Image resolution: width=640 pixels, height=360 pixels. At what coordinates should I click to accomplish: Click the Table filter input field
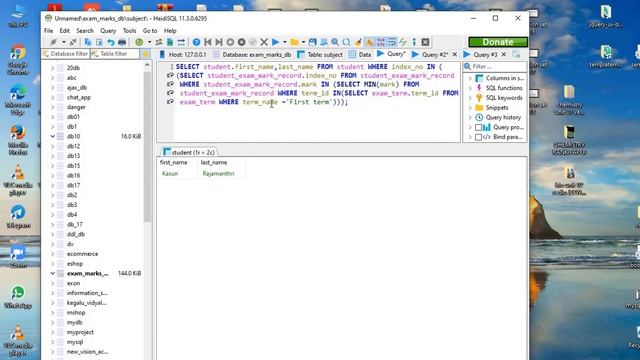point(115,54)
